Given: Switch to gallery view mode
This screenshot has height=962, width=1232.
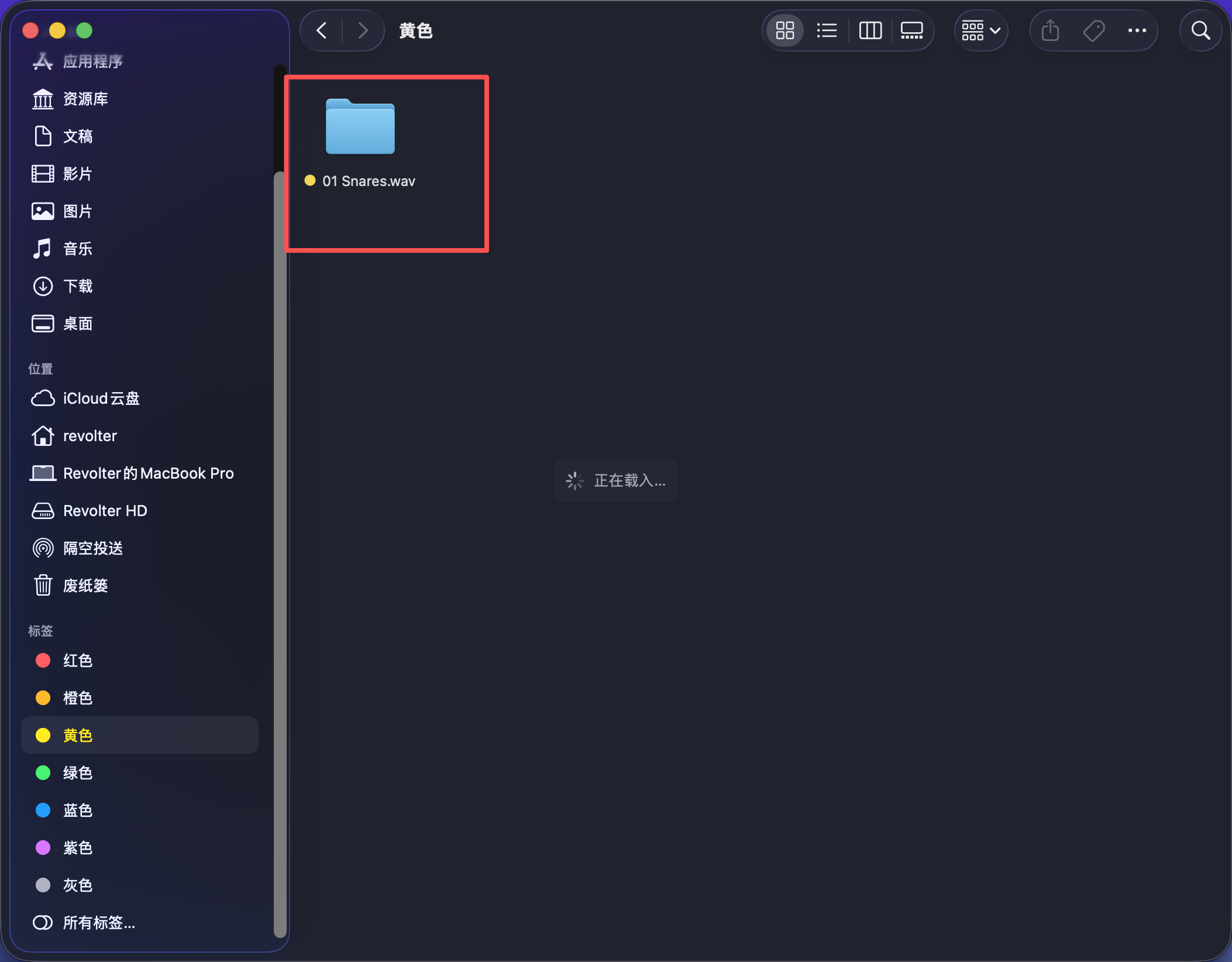Looking at the screenshot, I should [x=911, y=30].
